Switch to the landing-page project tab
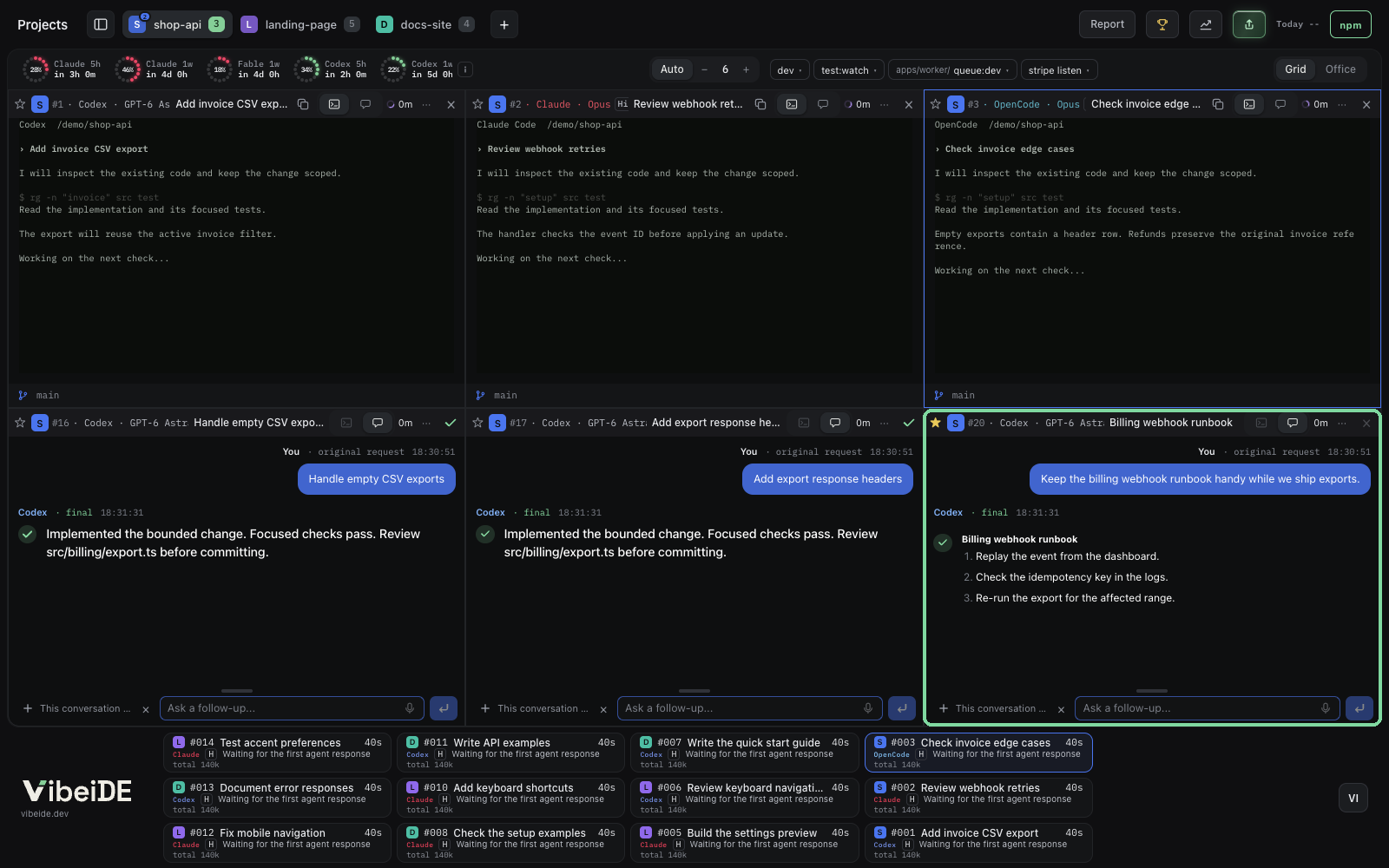The width and height of the screenshot is (1389, 868). click(300, 24)
